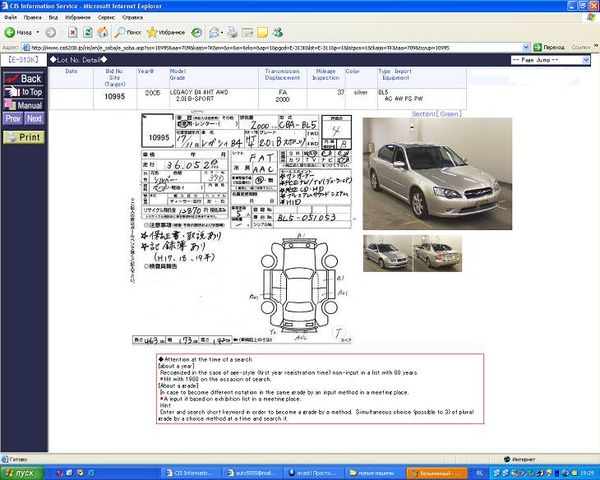Viewport: 600px width, 480px height.
Task: Click the Windows пуск Start button
Action: (22, 473)
